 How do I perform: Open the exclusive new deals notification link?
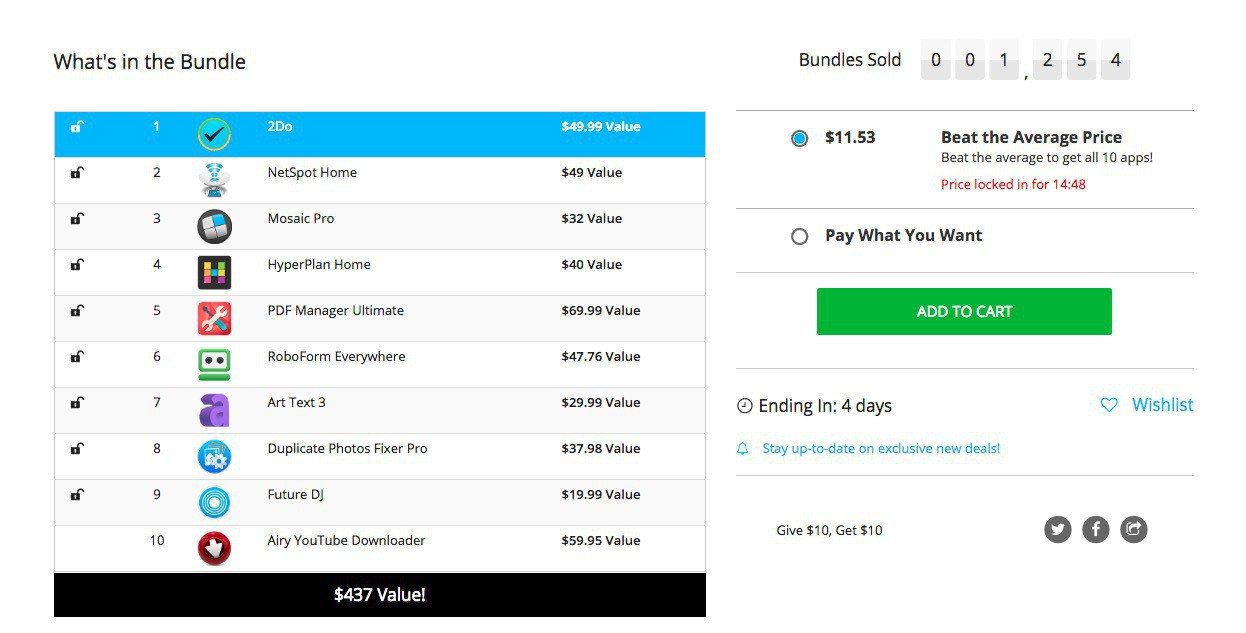click(880, 449)
